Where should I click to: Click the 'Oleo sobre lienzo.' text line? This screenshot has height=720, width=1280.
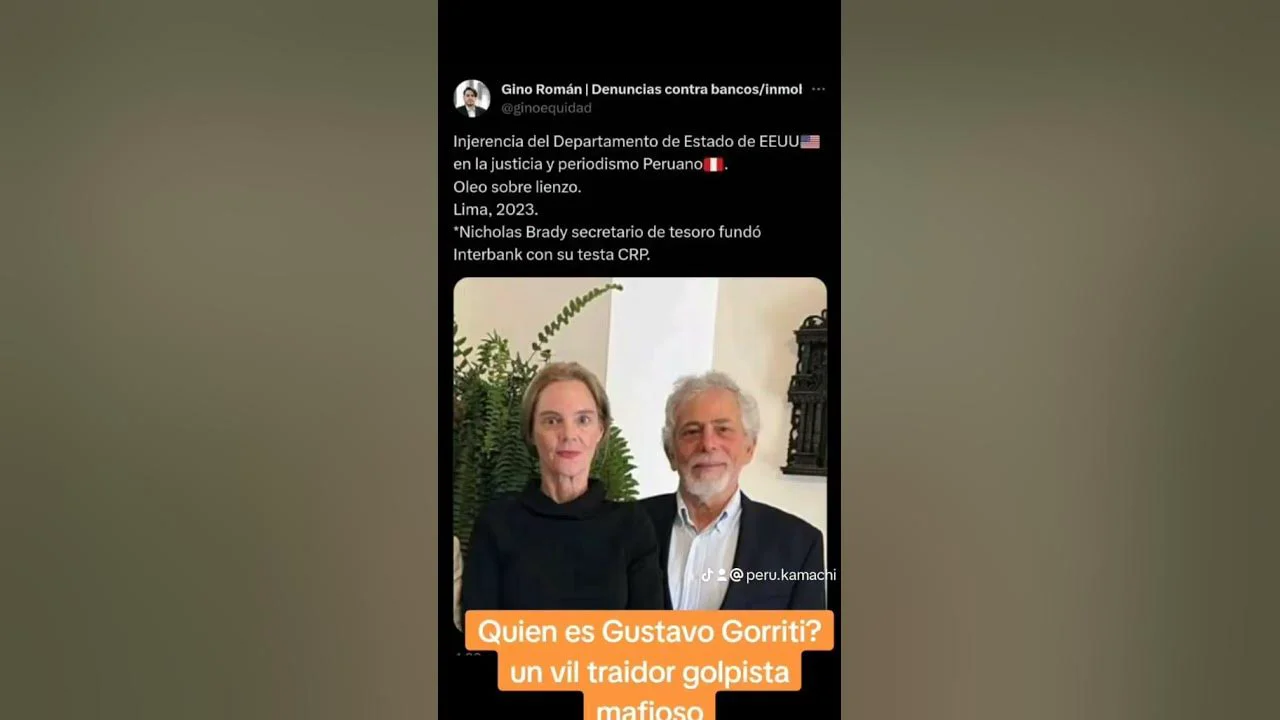517,187
